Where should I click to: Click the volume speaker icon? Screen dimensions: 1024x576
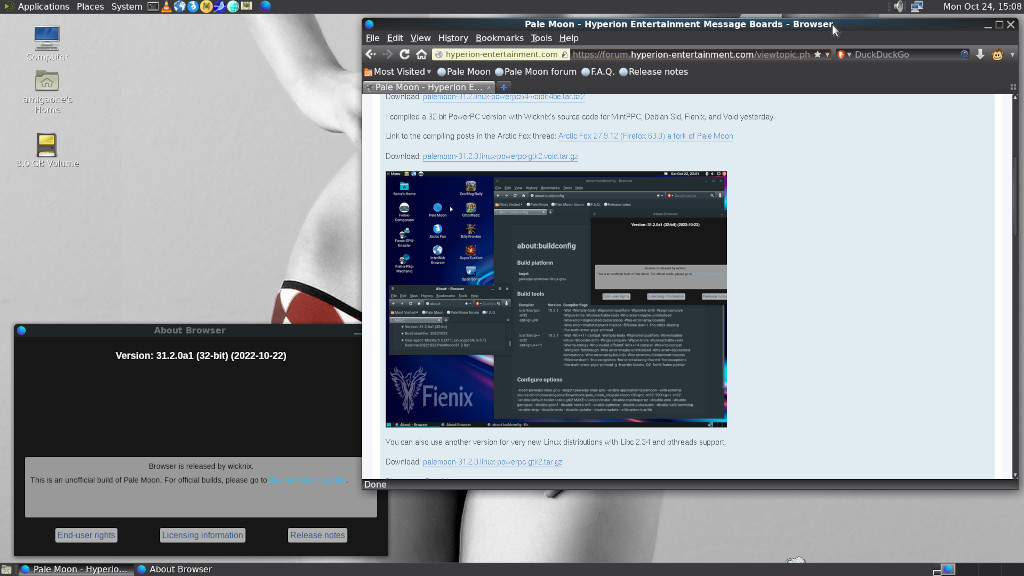(x=899, y=7)
